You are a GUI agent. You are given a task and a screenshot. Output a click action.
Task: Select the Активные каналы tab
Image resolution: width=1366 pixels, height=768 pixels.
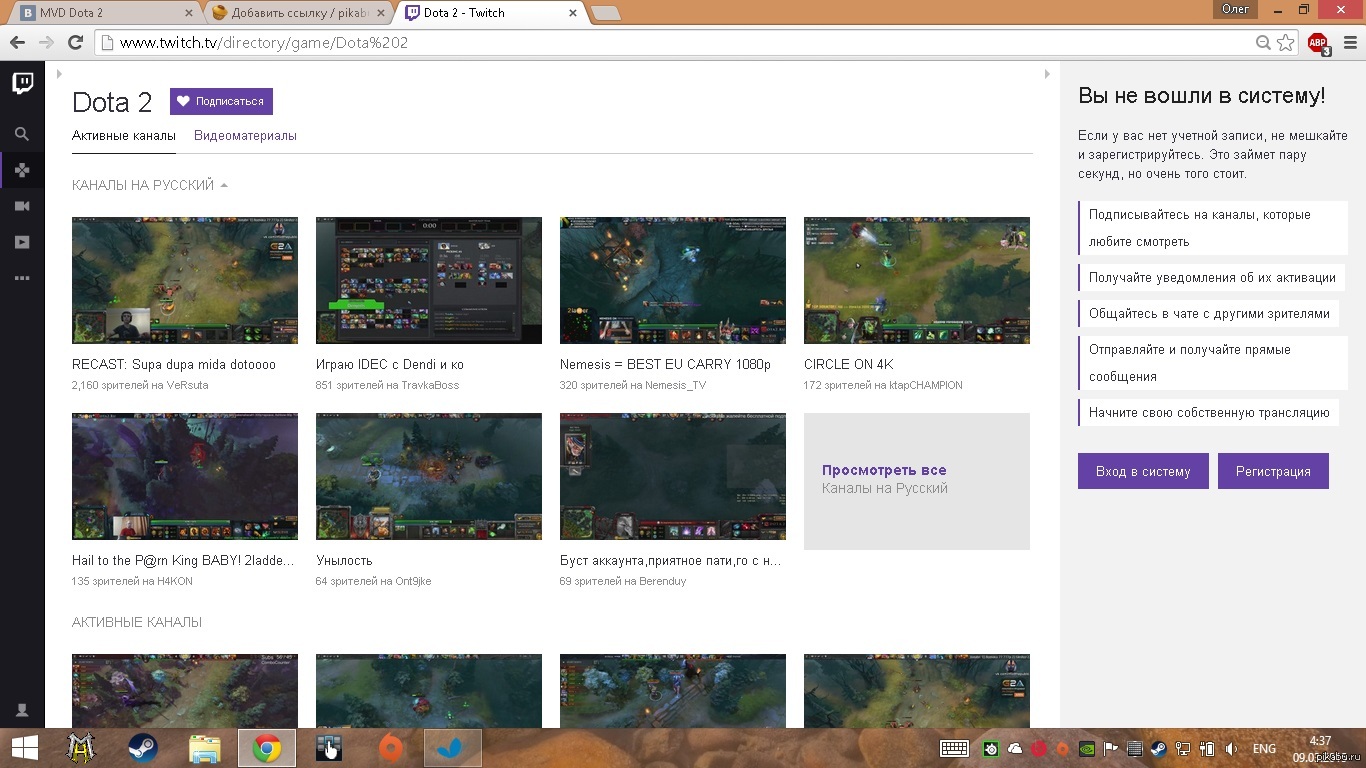124,135
